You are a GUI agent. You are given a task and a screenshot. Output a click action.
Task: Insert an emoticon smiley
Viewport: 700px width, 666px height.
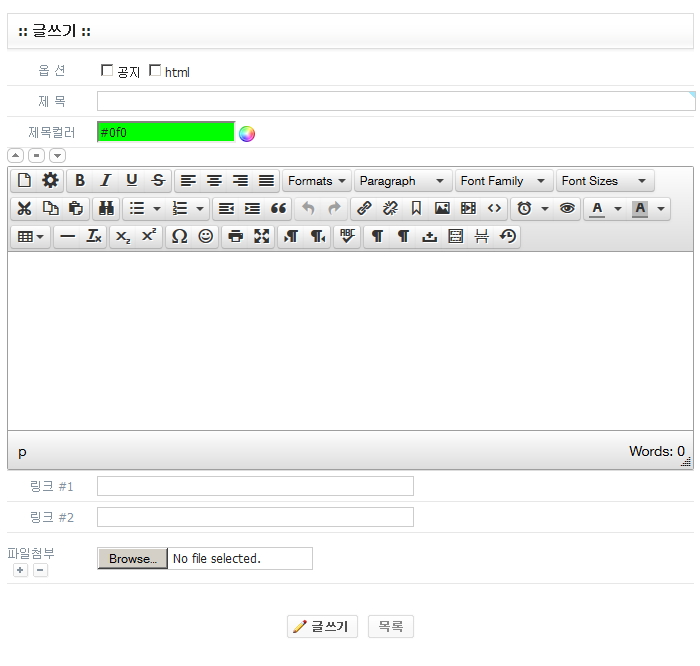tap(205, 237)
